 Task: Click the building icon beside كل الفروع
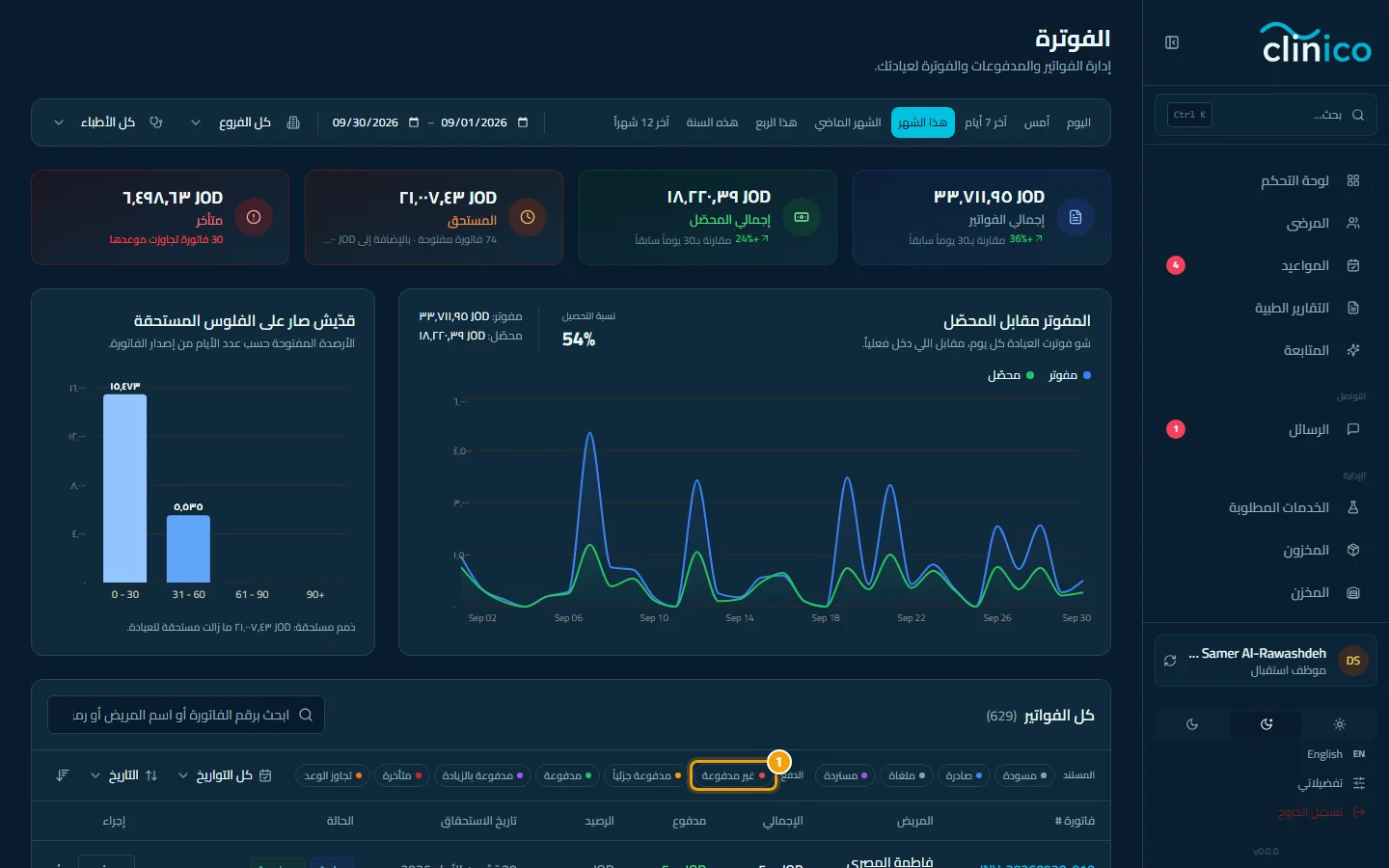293,122
